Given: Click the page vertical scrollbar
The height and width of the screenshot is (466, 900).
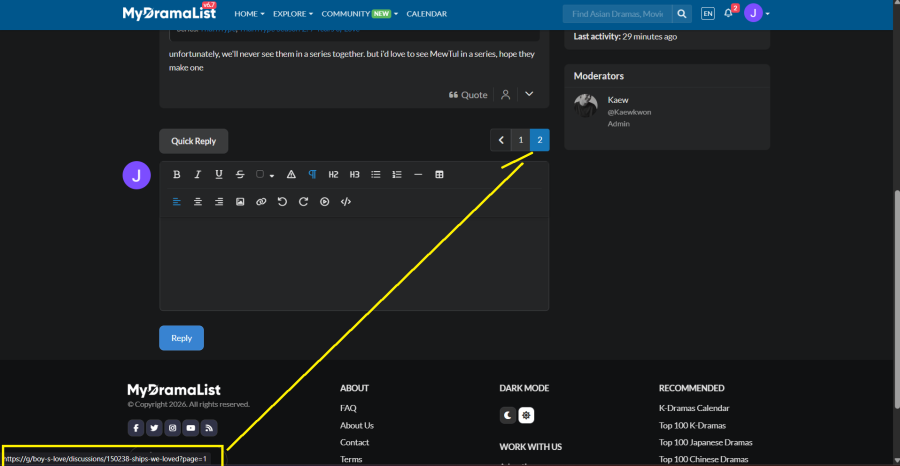Looking at the screenshot, I should coord(896,298).
